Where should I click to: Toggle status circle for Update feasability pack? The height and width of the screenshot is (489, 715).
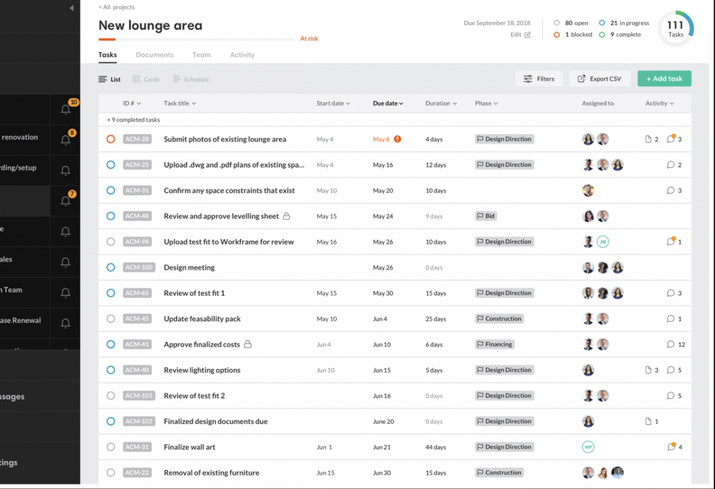click(x=110, y=318)
